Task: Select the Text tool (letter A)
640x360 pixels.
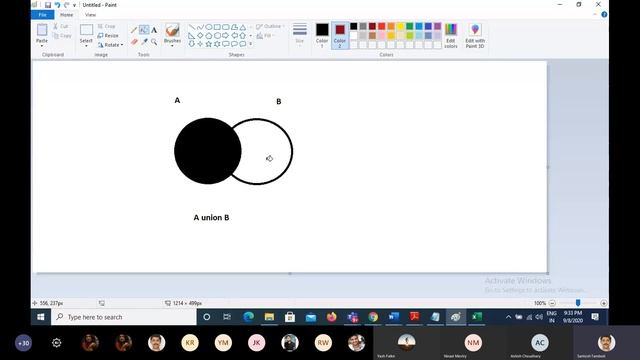Action: 154,30
